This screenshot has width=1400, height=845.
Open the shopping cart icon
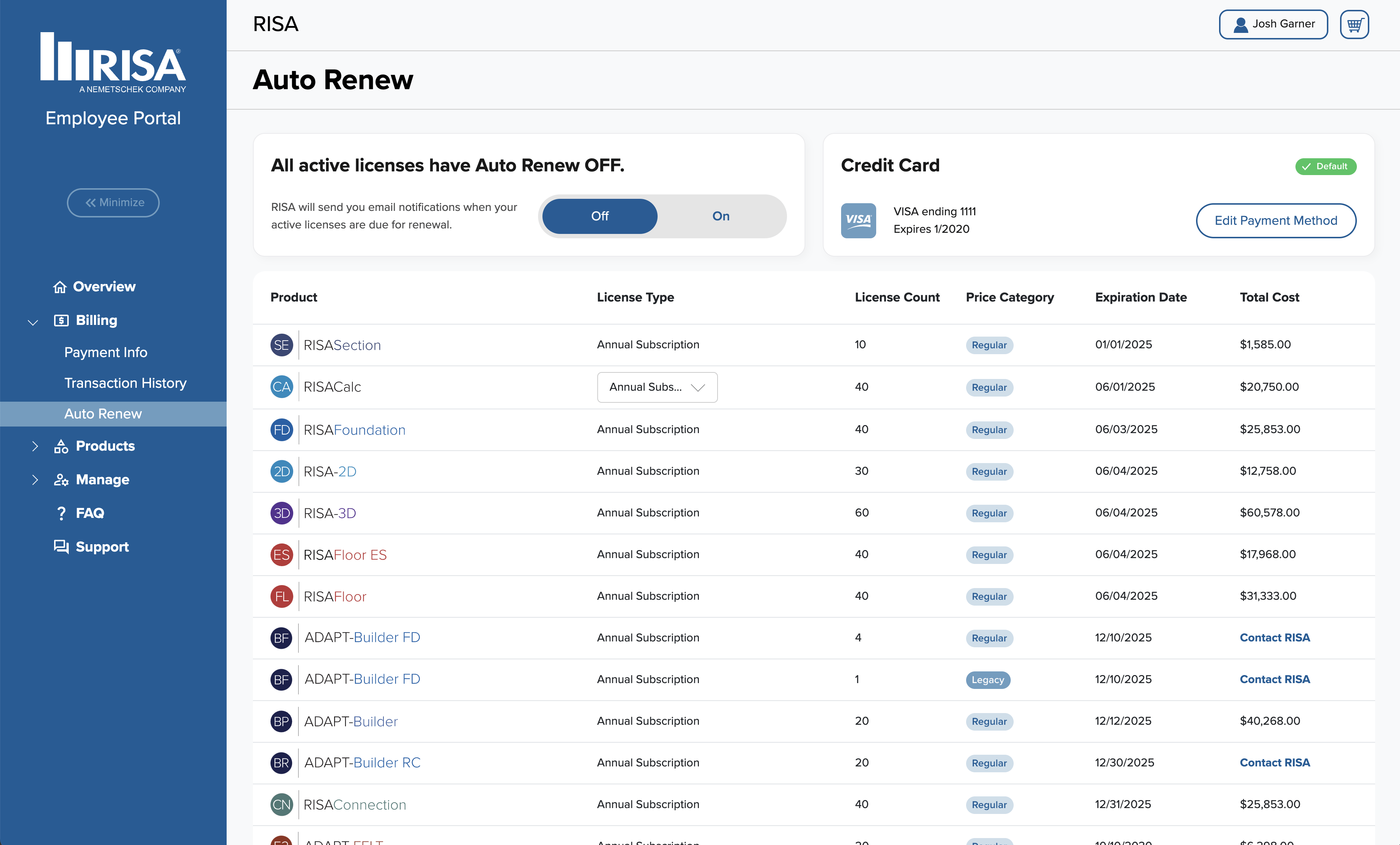click(1354, 24)
